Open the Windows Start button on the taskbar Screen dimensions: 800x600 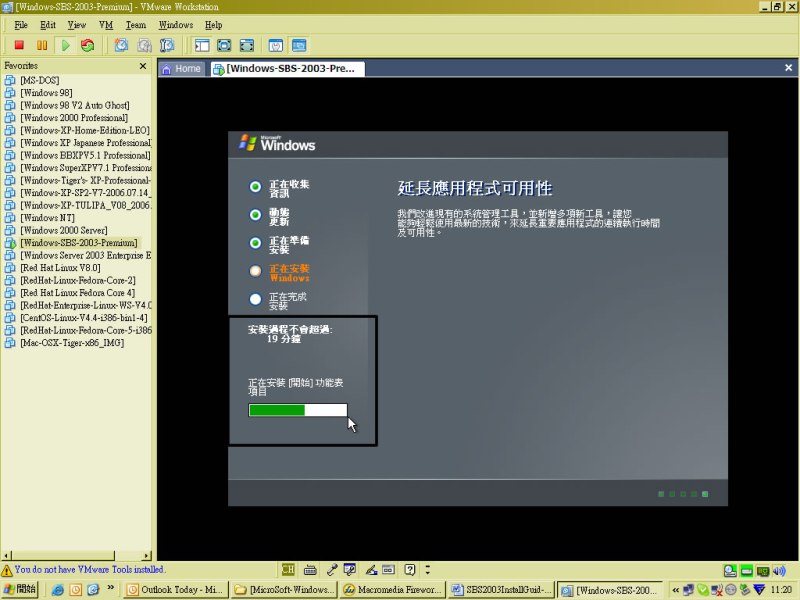[x=19, y=590]
